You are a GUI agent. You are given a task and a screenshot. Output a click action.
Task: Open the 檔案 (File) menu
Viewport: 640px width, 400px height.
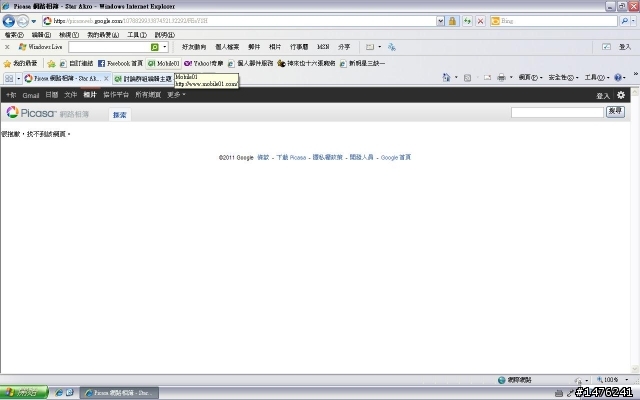click(14, 35)
